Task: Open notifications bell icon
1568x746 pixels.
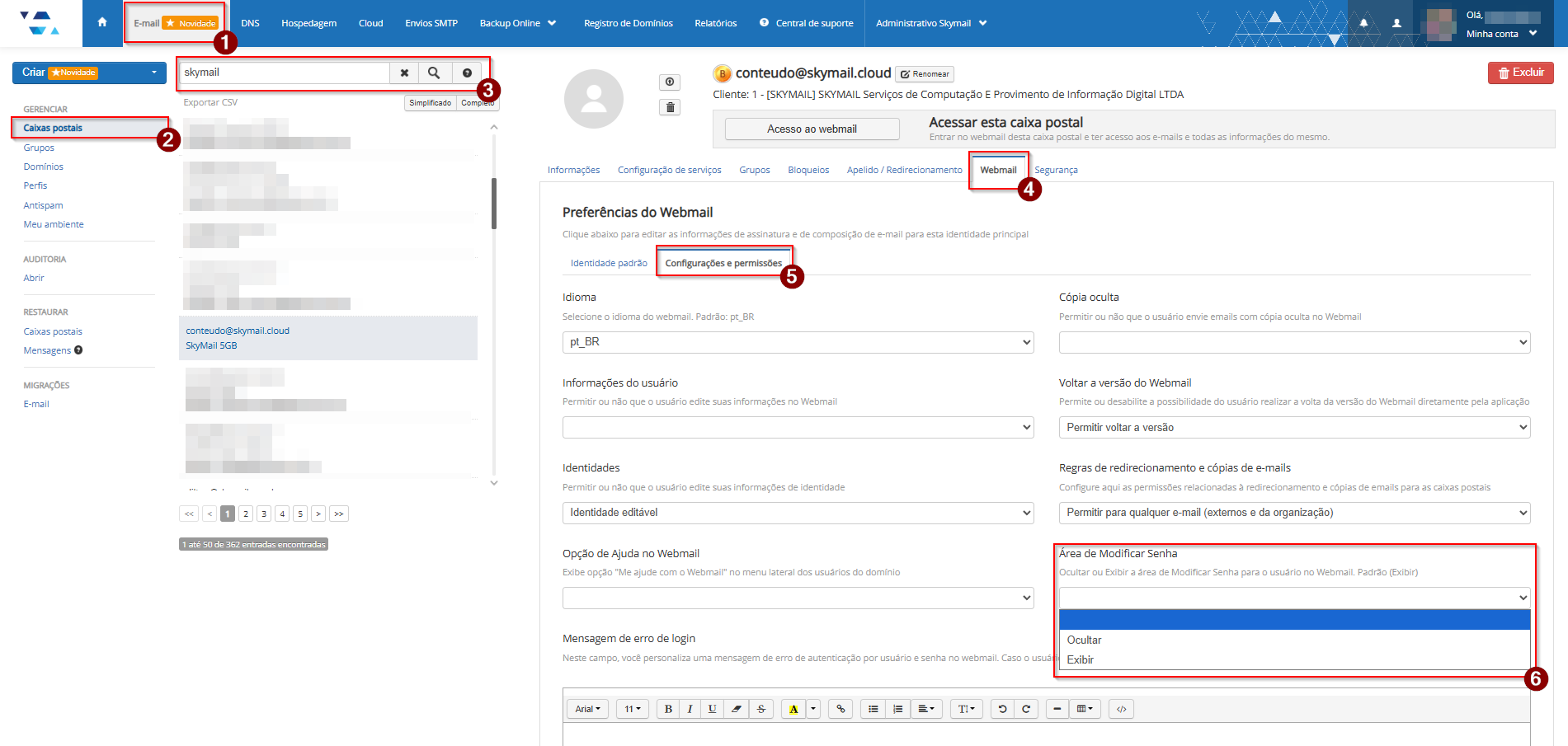Action: click(x=1363, y=23)
